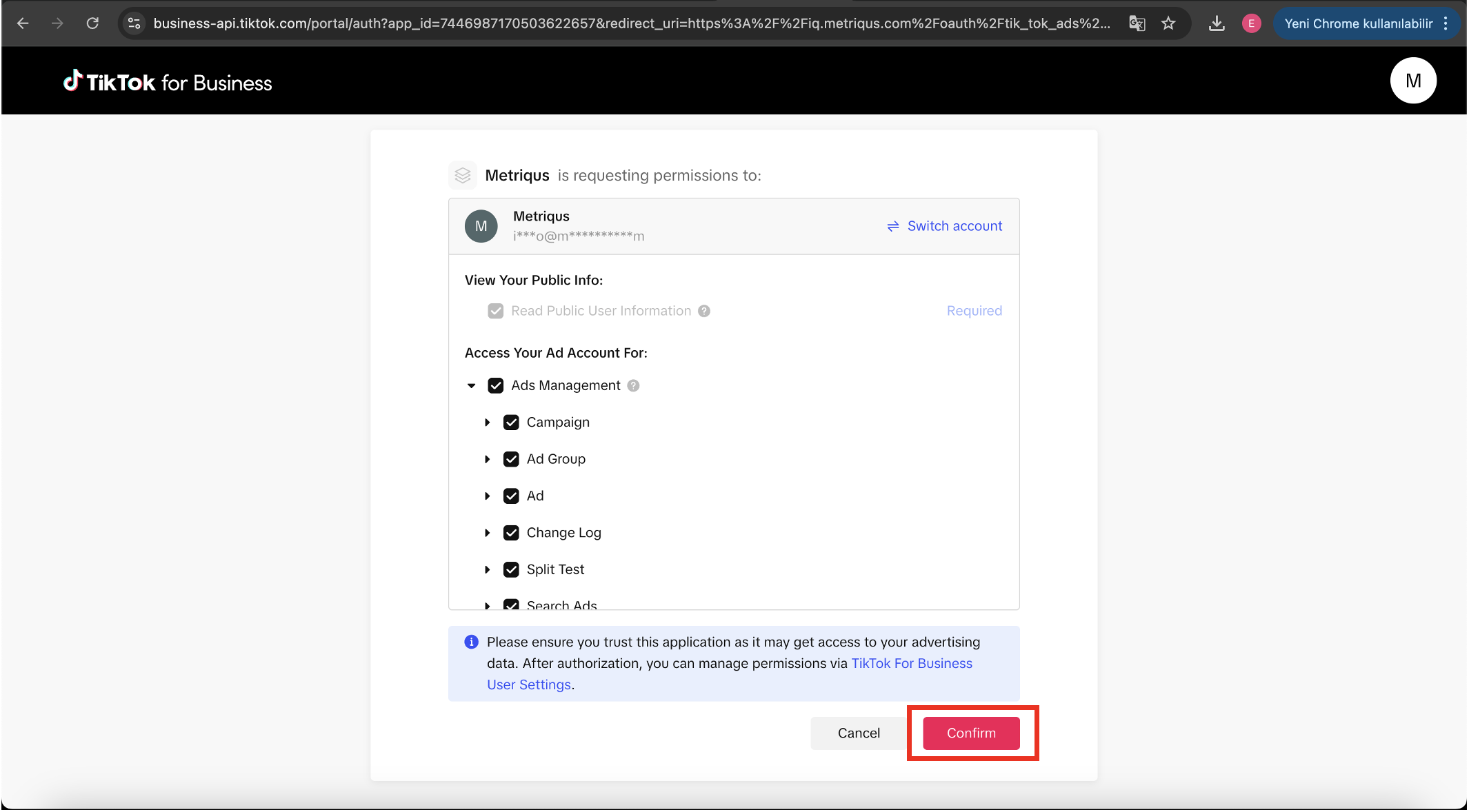Toggle the Change Log checkbox
The image size is (1469, 812).
[x=511, y=533]
